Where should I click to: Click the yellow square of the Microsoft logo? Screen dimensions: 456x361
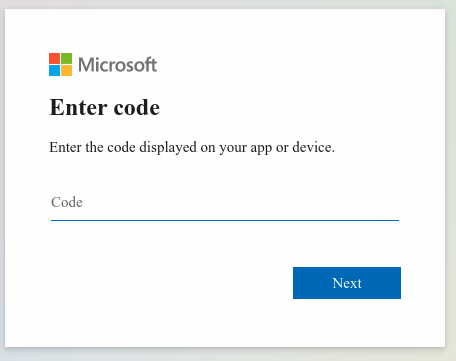(66, 70)
